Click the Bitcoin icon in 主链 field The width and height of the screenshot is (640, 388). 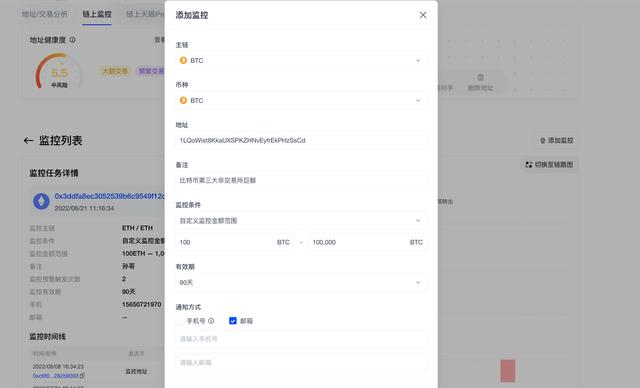(183, 60)
